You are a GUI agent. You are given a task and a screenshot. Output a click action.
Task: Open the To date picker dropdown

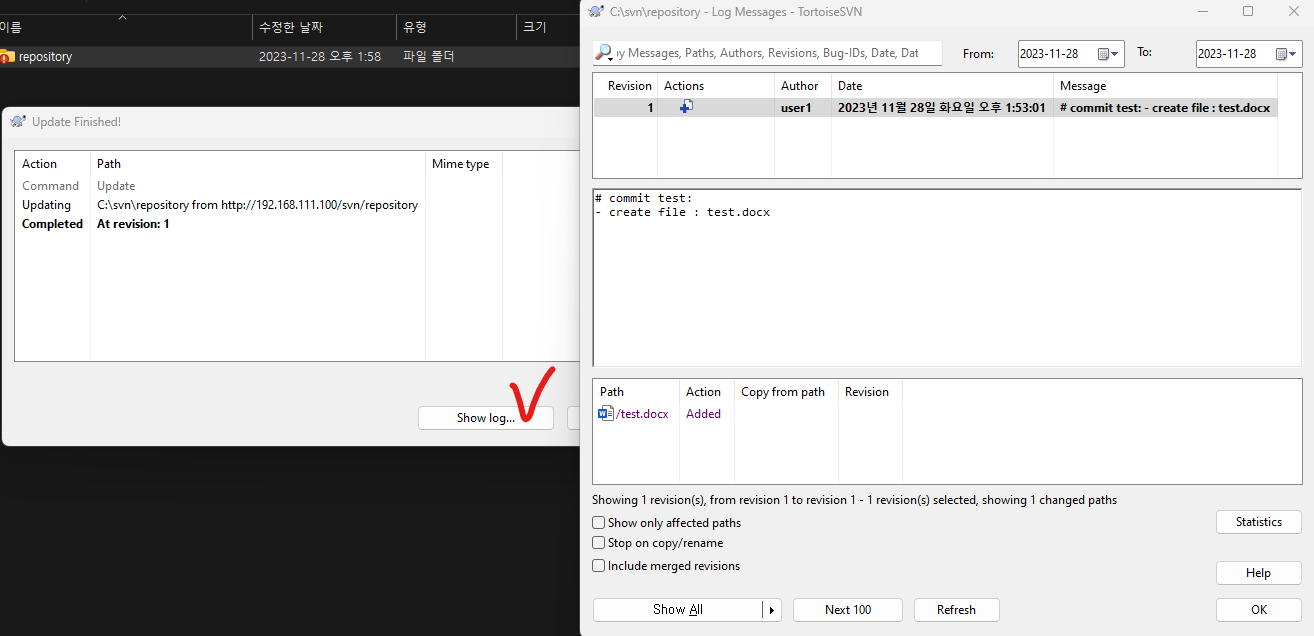(1286, 54)
